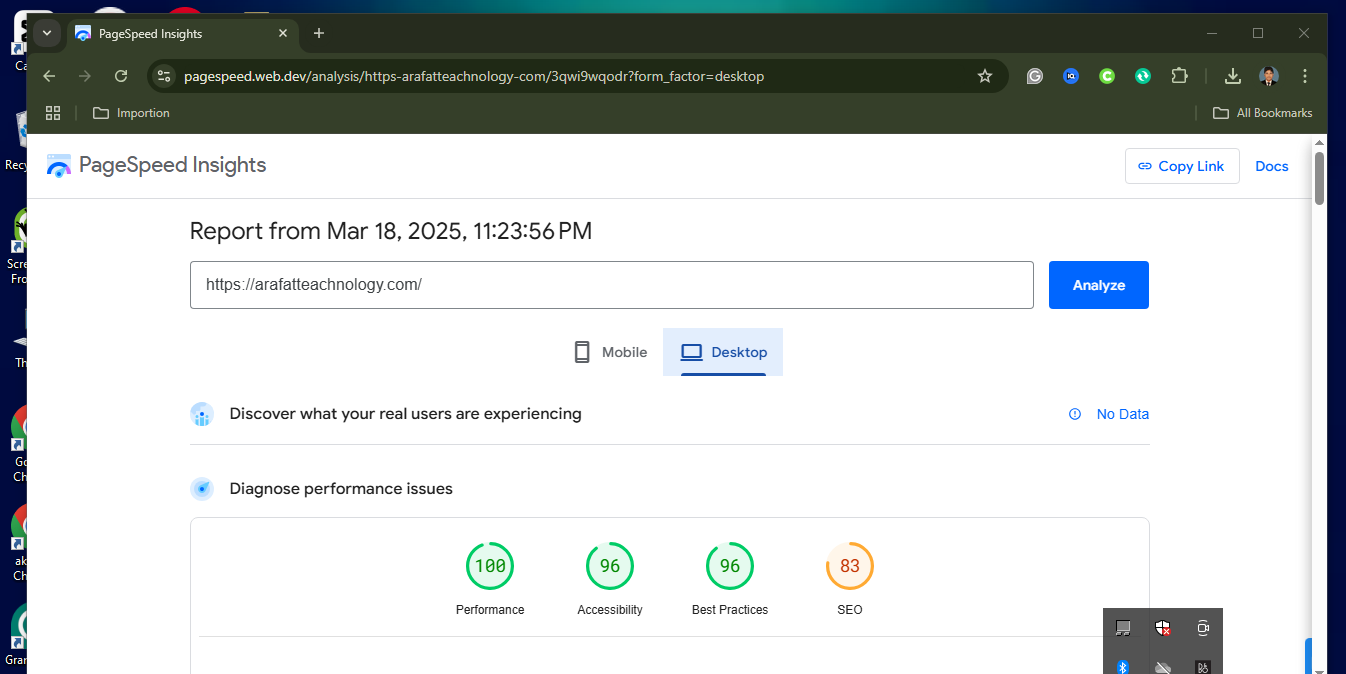Click the Copy Link button
The image size is (1346, 674).
(x=1182, y=166)
